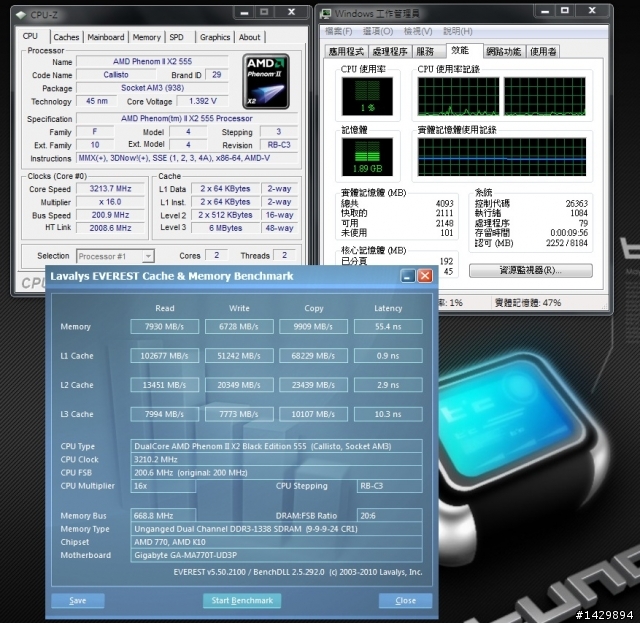Select the CPU tab in CPU-Z
Viewport: 640px width, 623px height.
(30, 36)
